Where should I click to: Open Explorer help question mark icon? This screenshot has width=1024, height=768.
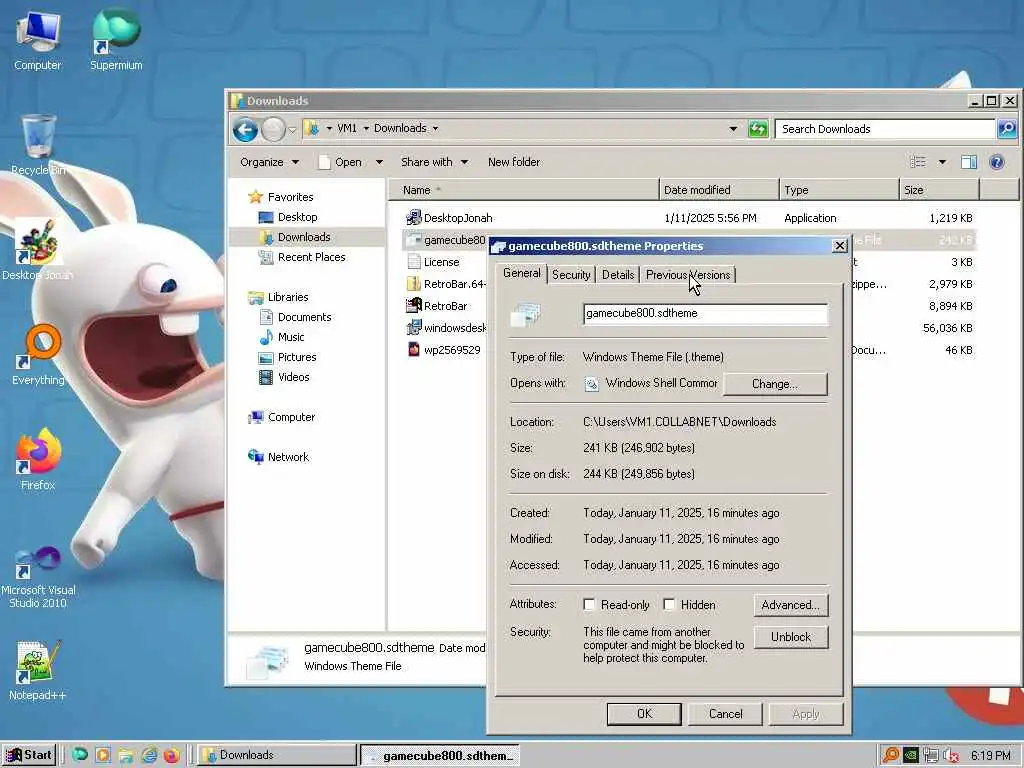click(997, 162)
